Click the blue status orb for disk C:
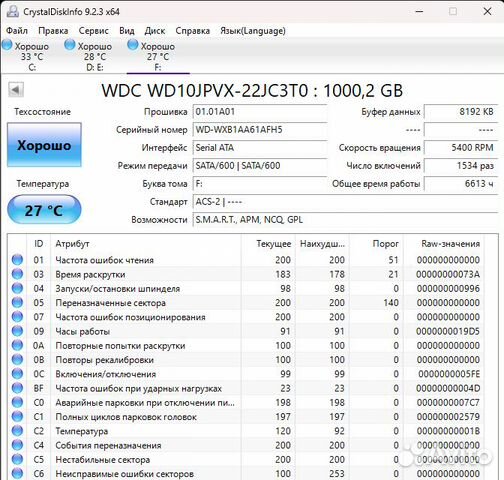 click(x=7, y=45)
